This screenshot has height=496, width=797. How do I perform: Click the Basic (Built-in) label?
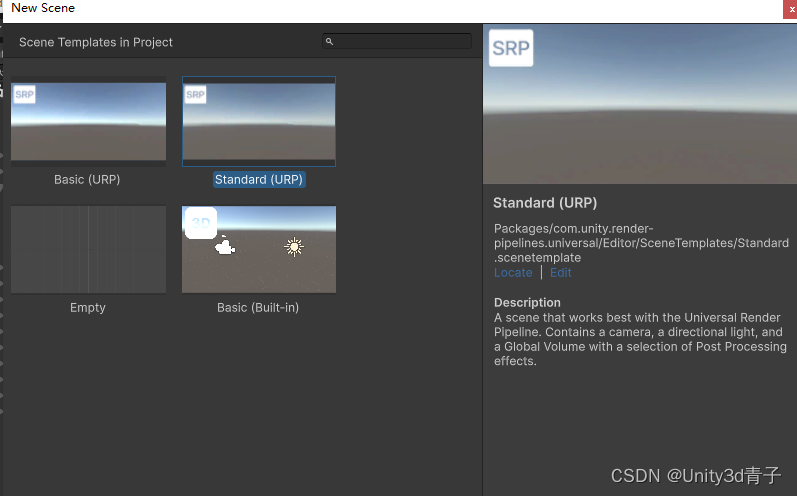tap(258, 307)
